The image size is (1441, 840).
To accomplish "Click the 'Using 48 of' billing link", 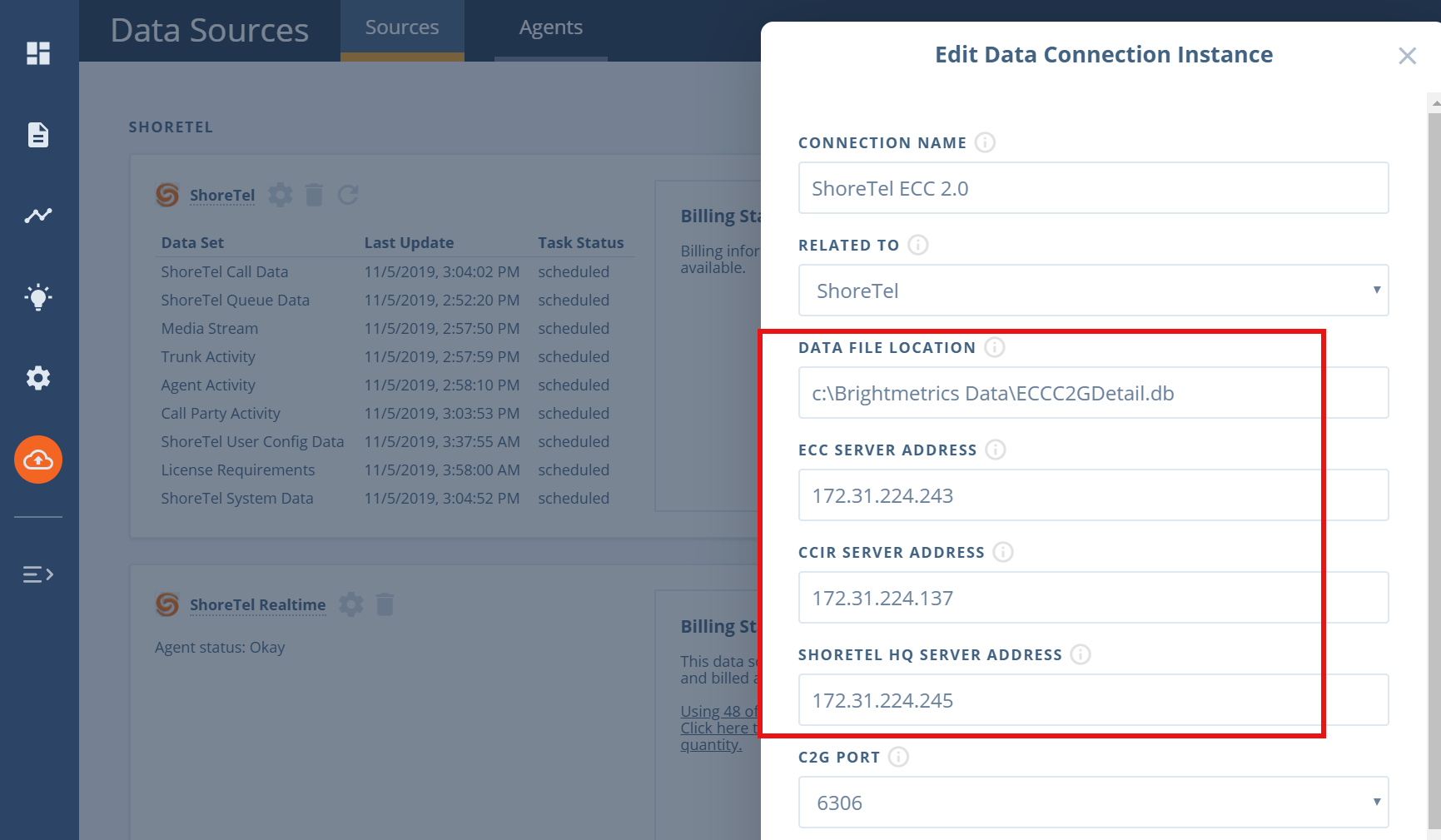I will pyautogui.click(x=719, y=711).
